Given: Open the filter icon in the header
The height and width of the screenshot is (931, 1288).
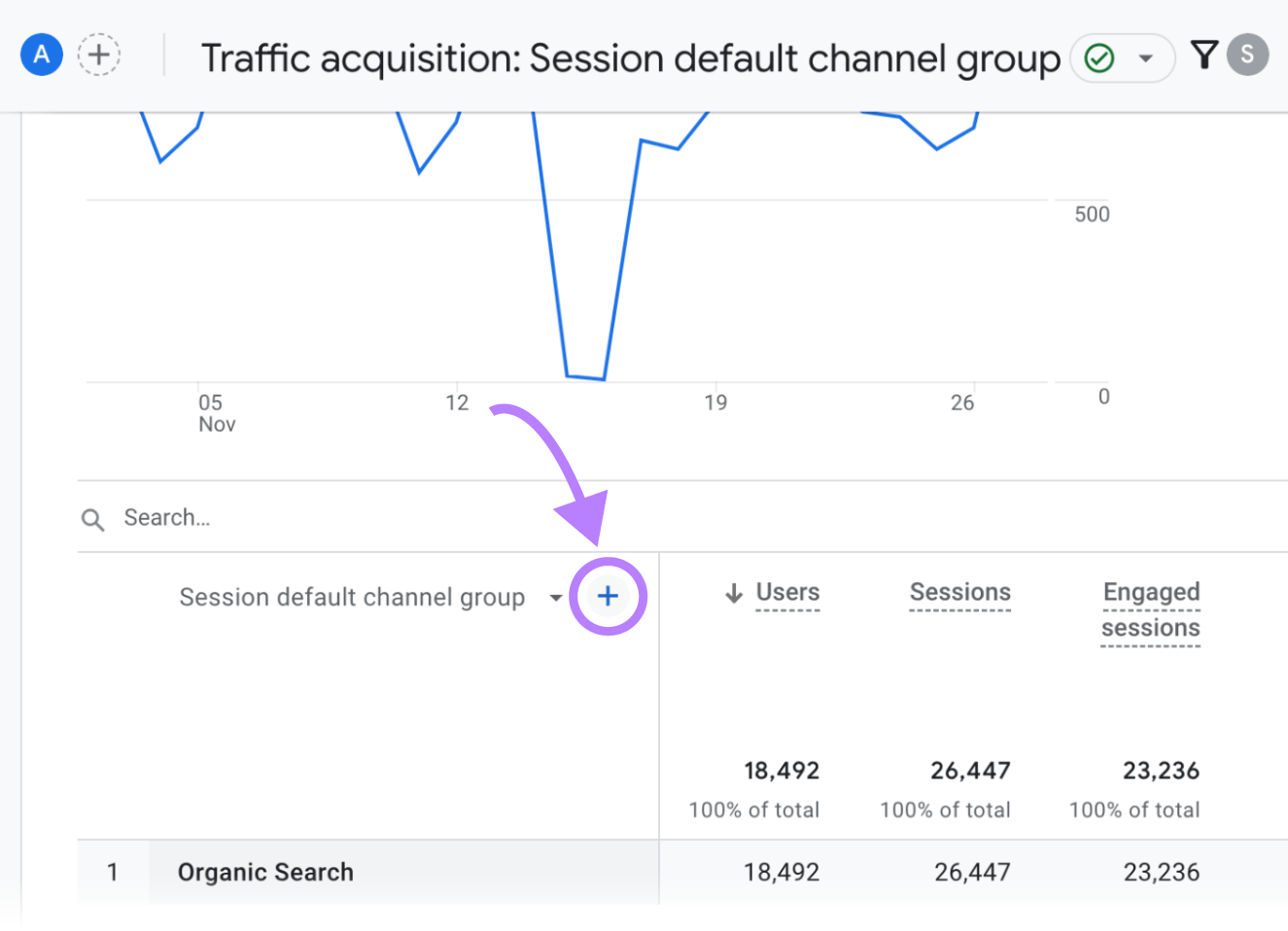Looking at the screenshot, I should [1204, 54].
